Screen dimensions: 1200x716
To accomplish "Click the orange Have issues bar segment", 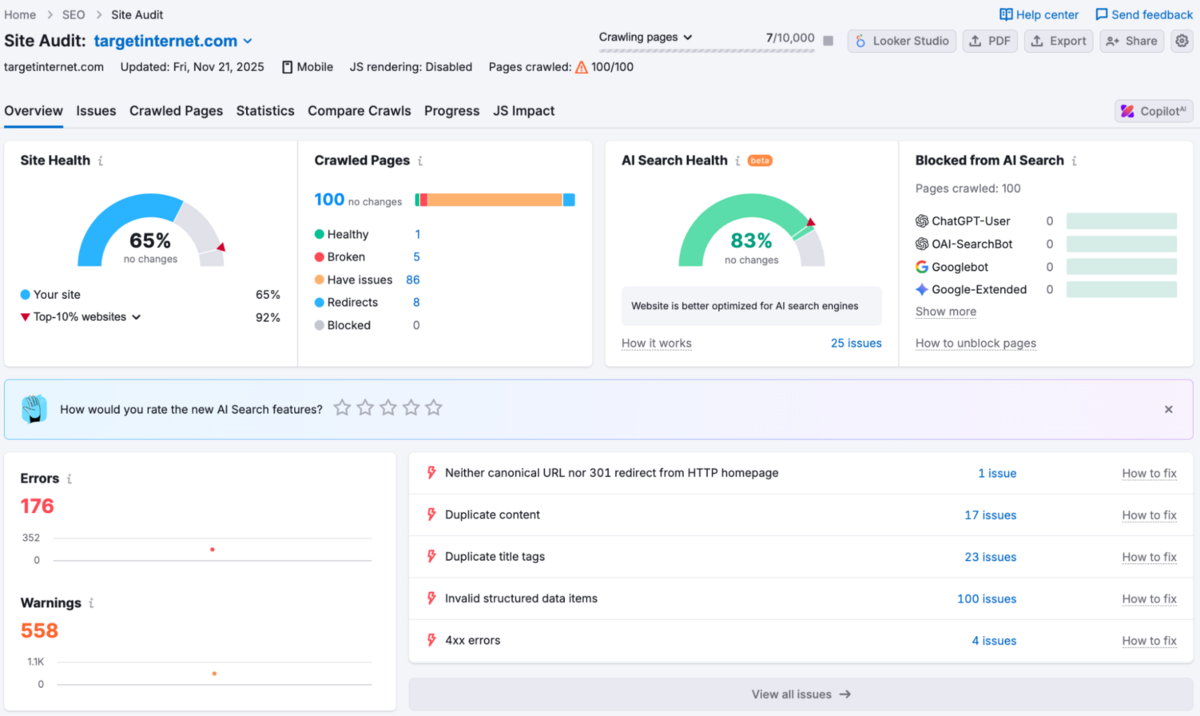I will pos(495,200).
